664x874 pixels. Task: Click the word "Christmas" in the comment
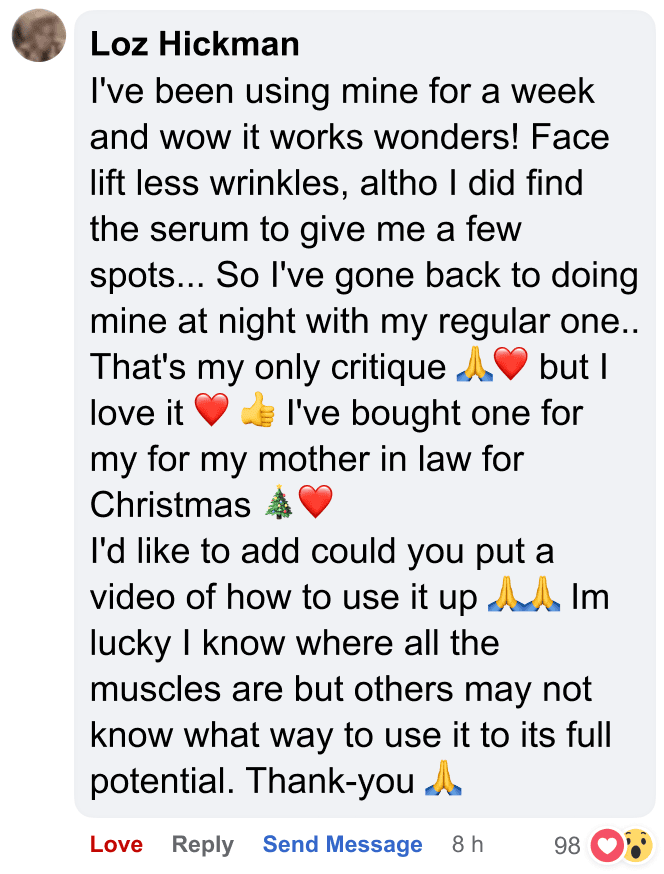coord(171,505)
